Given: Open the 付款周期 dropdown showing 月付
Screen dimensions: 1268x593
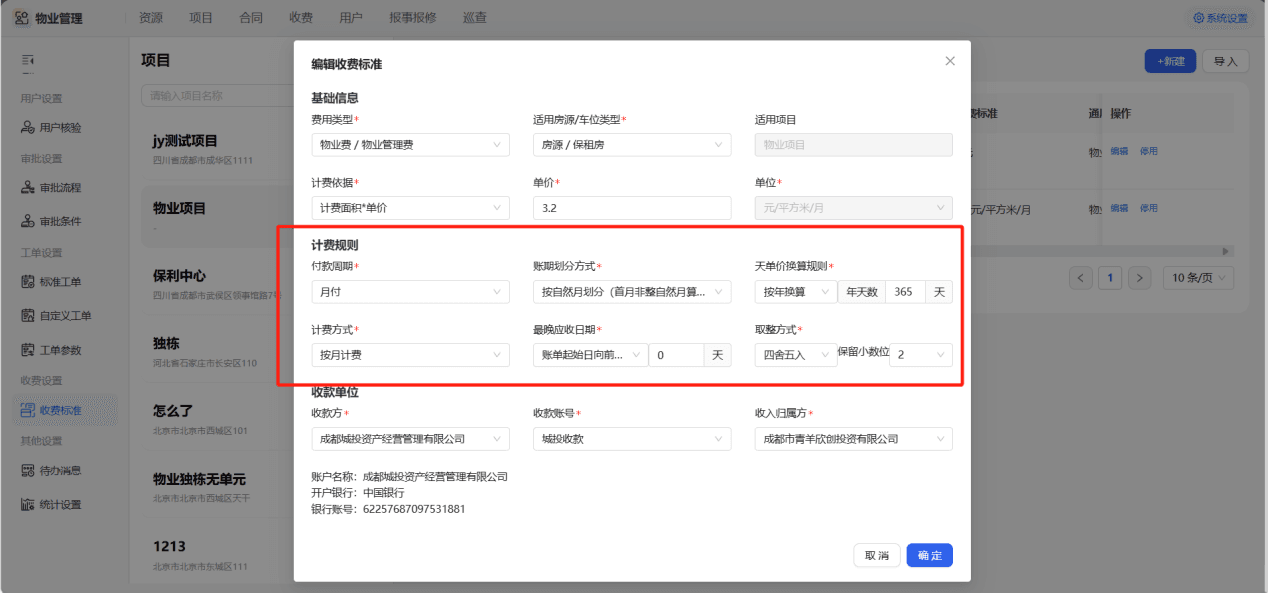Looking at the screenshot, I should [410, 292].
